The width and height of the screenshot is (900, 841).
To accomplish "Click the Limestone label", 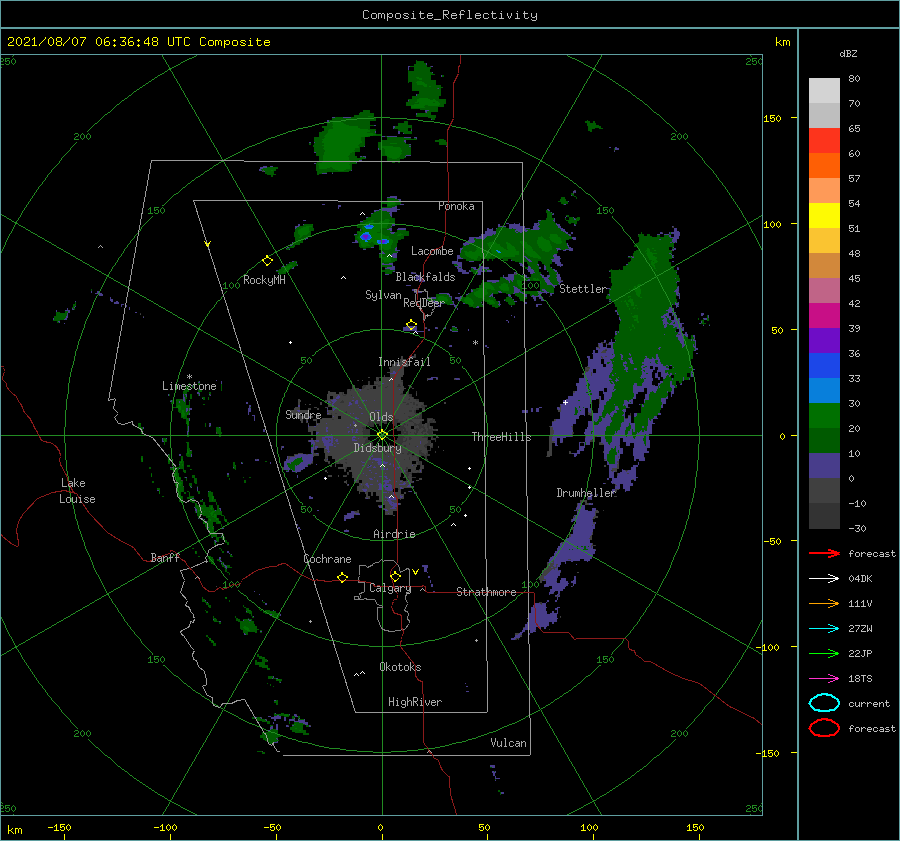I will [x=189, y=386].
